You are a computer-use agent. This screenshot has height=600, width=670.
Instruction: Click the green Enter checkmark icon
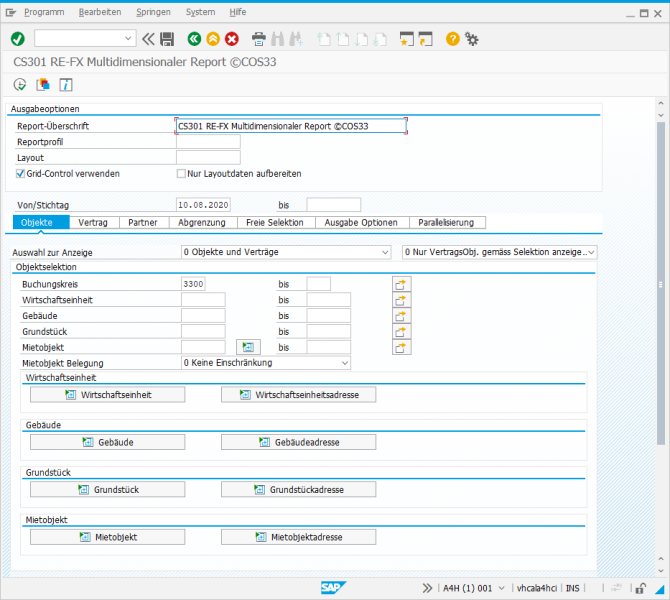tap(18, 39)
